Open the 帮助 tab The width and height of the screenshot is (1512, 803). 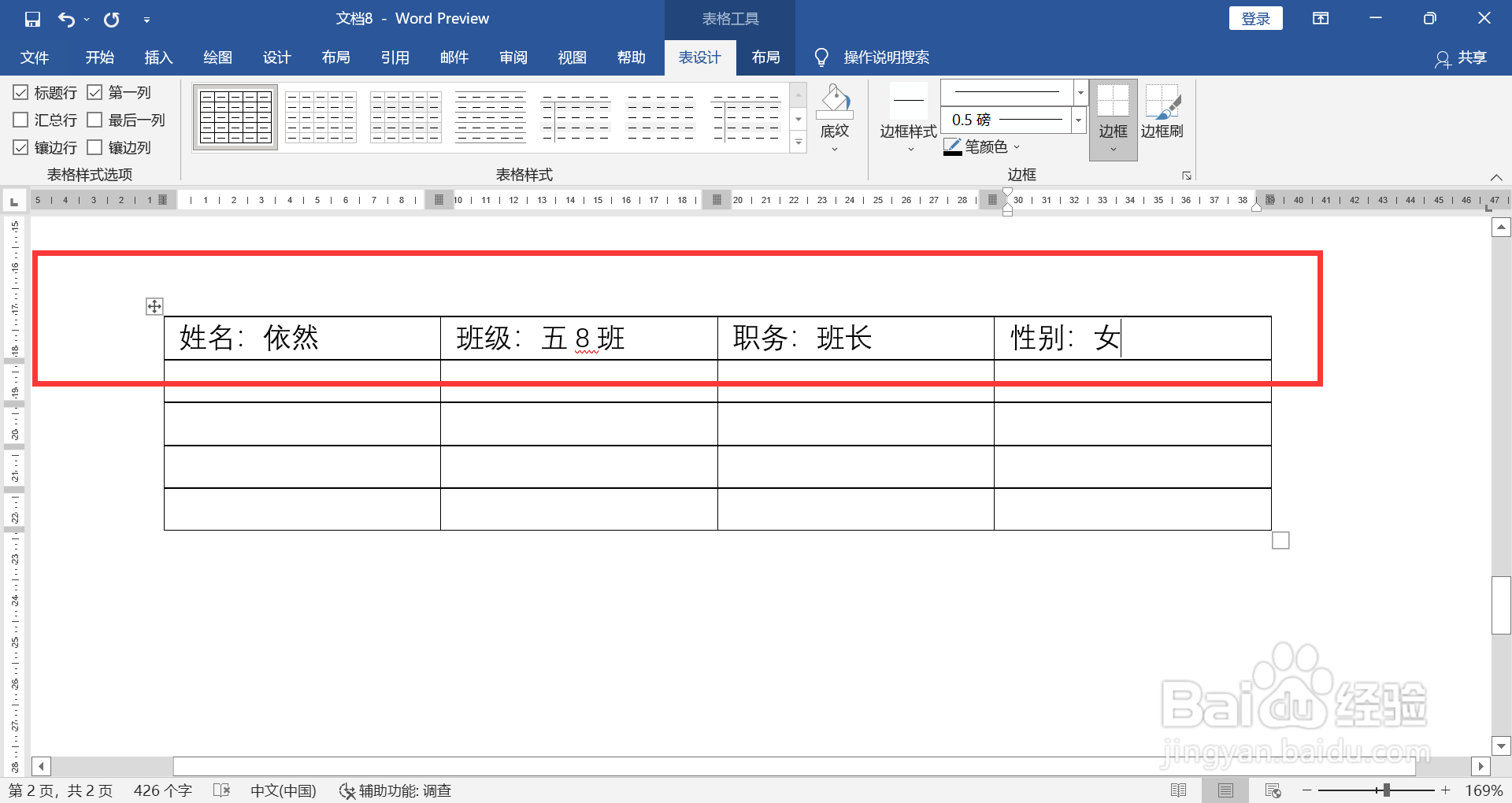631,57
